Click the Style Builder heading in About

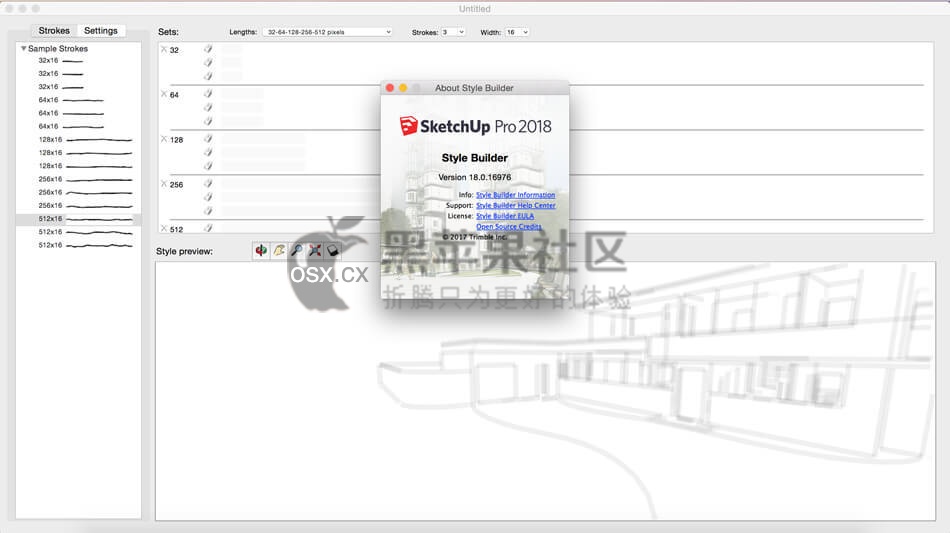pyautogui.click(x=474, y=158)
